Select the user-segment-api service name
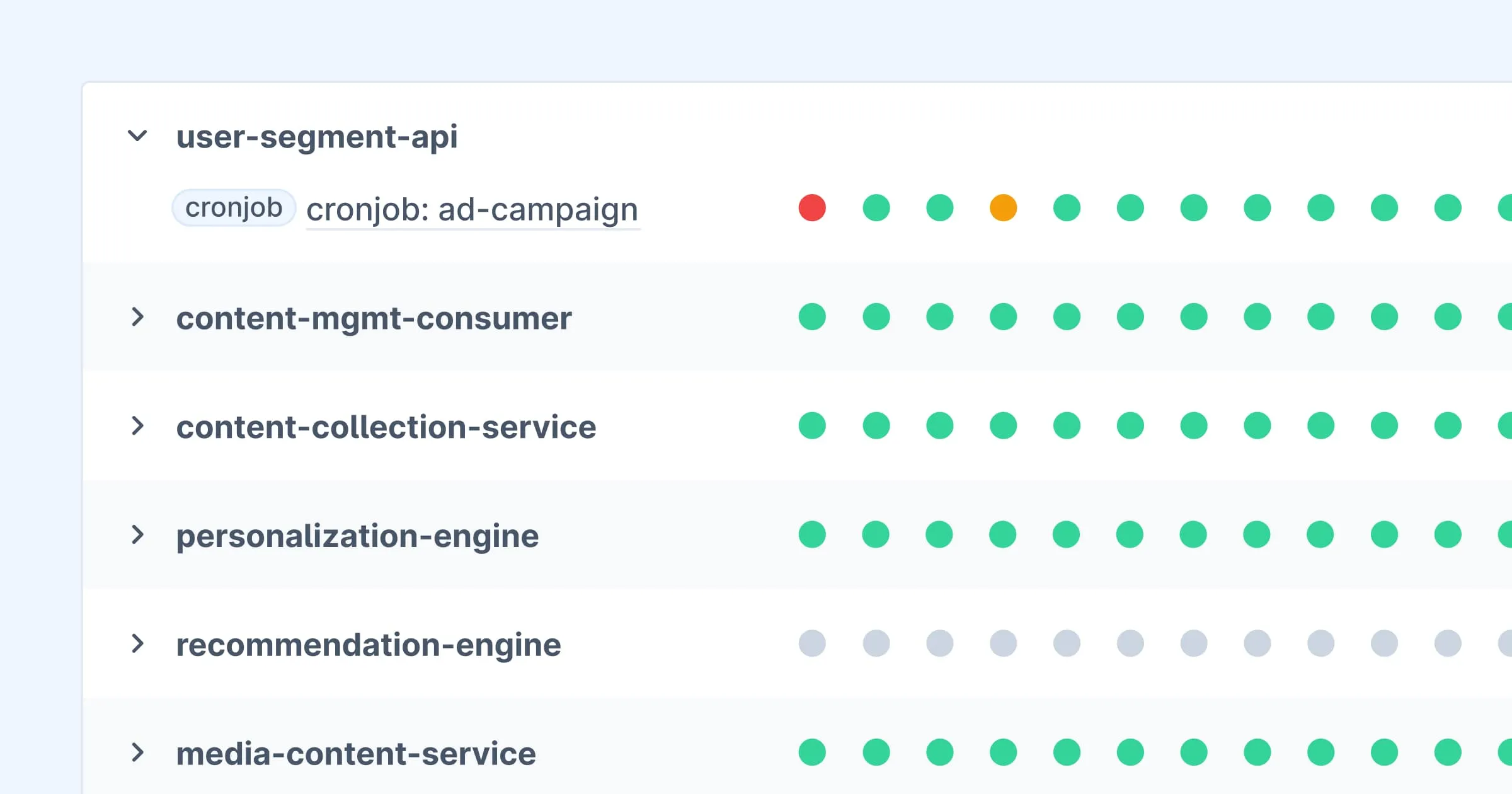 click(x=317, y=137)
